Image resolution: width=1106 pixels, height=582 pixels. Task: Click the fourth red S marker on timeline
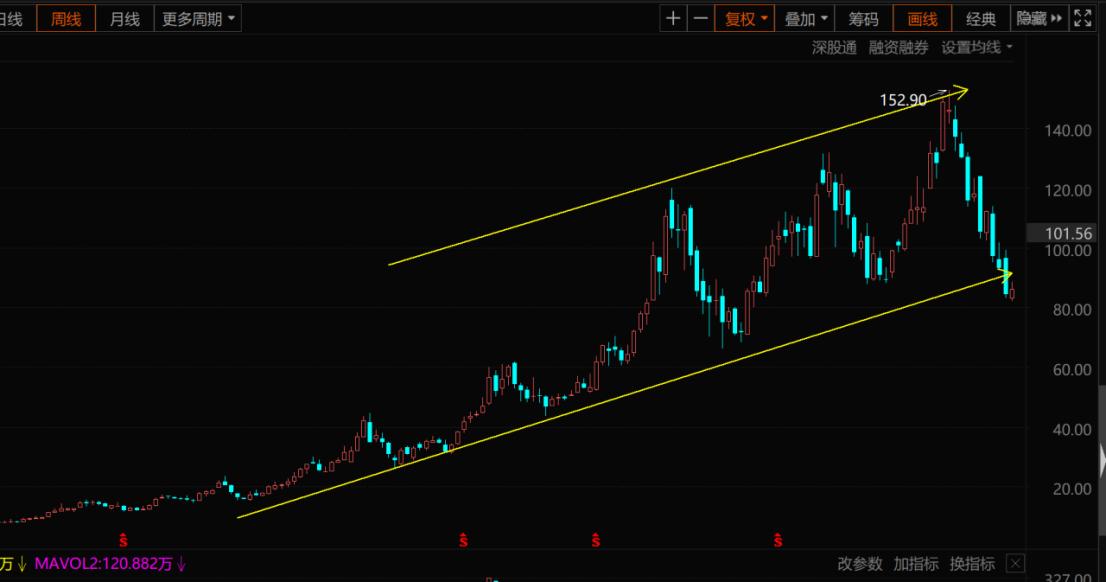pyautogui.click(x=778, y=541)
